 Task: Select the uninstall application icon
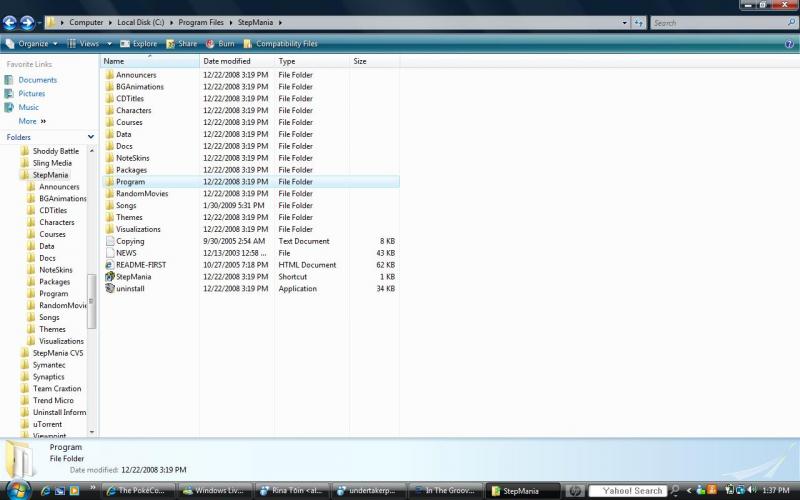110,288
